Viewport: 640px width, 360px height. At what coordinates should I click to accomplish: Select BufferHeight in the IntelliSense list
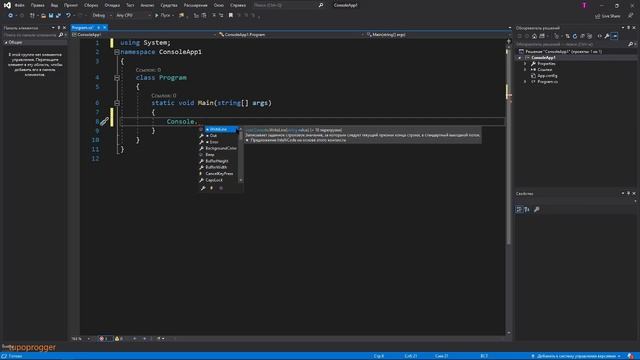coord(218,161)
